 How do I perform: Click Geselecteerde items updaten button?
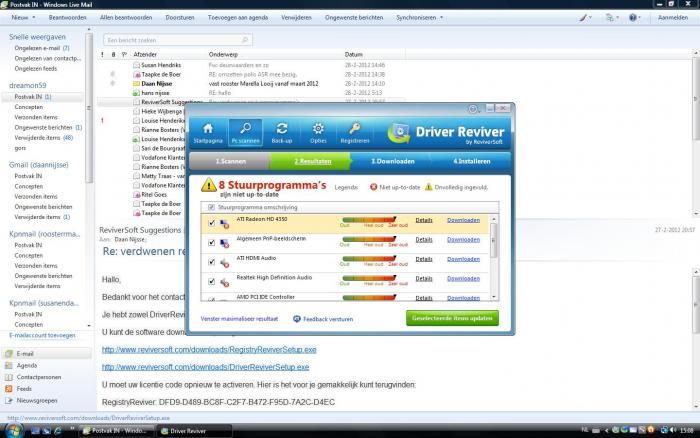tap(452, 318)
